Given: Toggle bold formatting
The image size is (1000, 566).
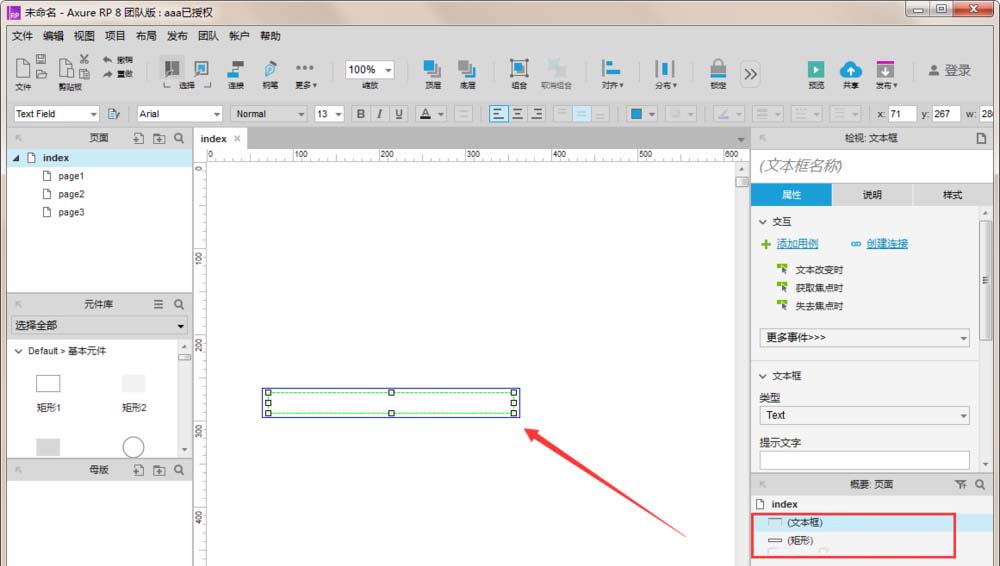Looking at the screenshot, I should point(361,114).
